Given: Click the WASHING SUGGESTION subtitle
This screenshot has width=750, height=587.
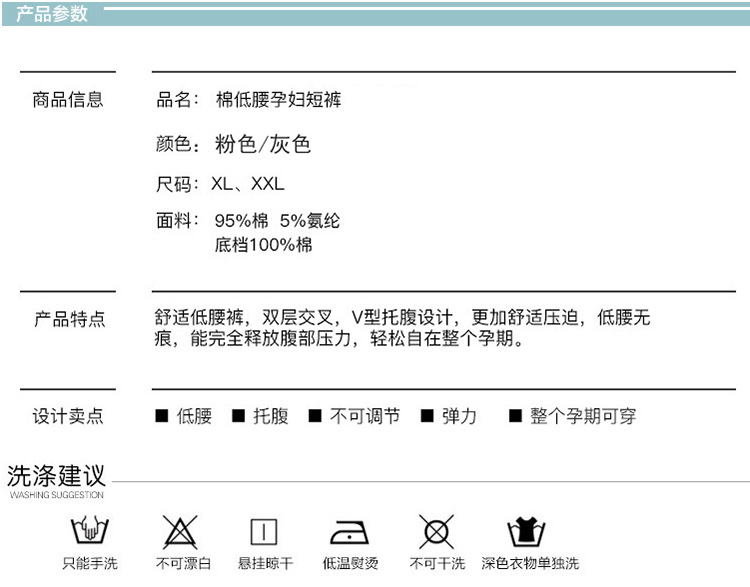Looking at the screenshot, I should pyautogui.click(x=56, y=495).
